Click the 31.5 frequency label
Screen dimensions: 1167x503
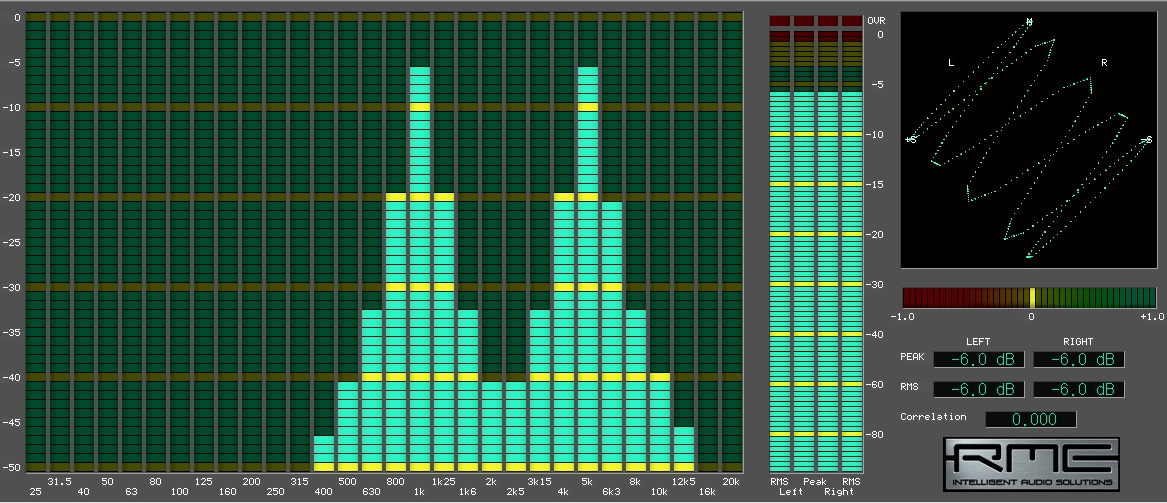60,481
